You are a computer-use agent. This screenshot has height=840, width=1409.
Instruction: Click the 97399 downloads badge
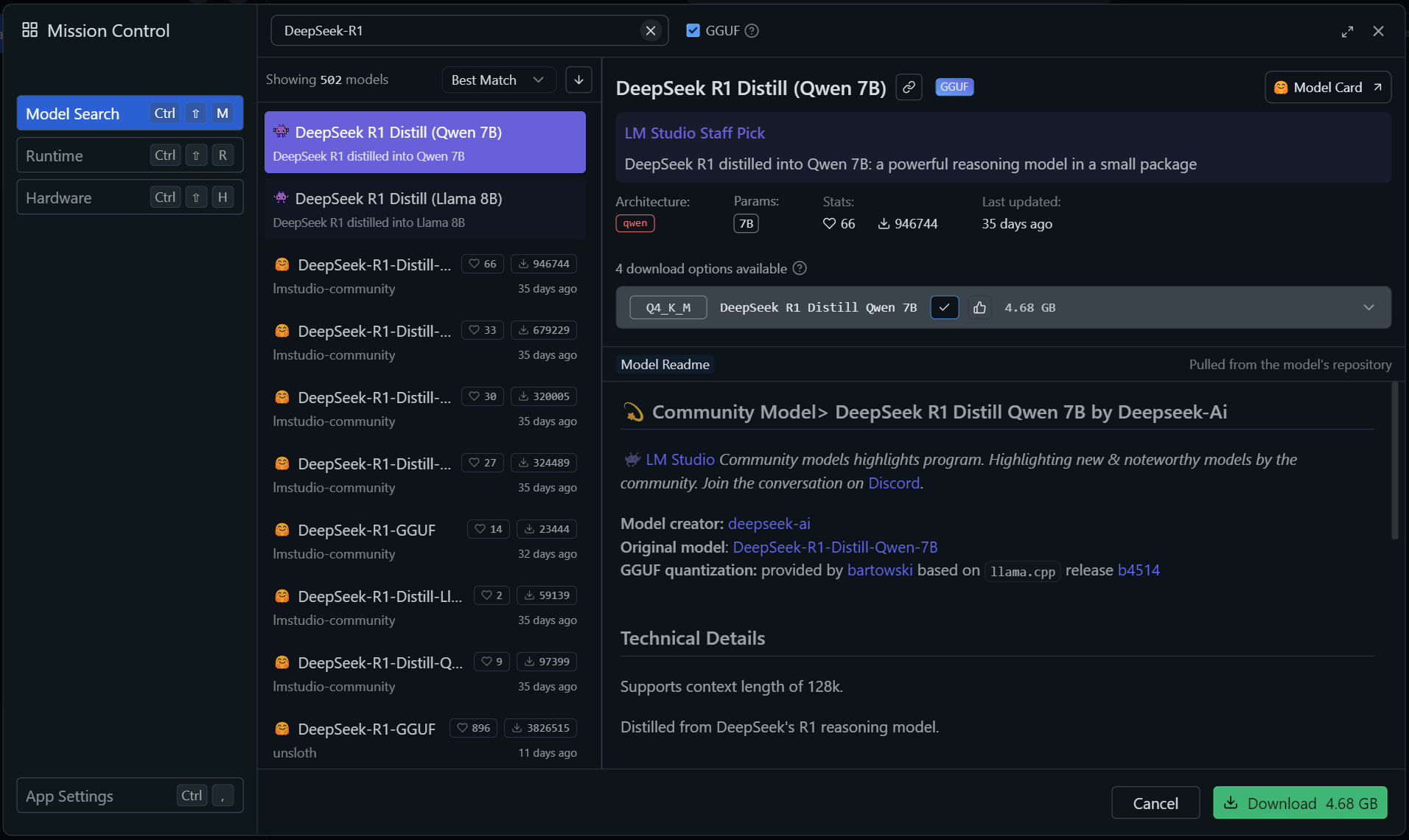pyautogui.click(x=547, y=662)
